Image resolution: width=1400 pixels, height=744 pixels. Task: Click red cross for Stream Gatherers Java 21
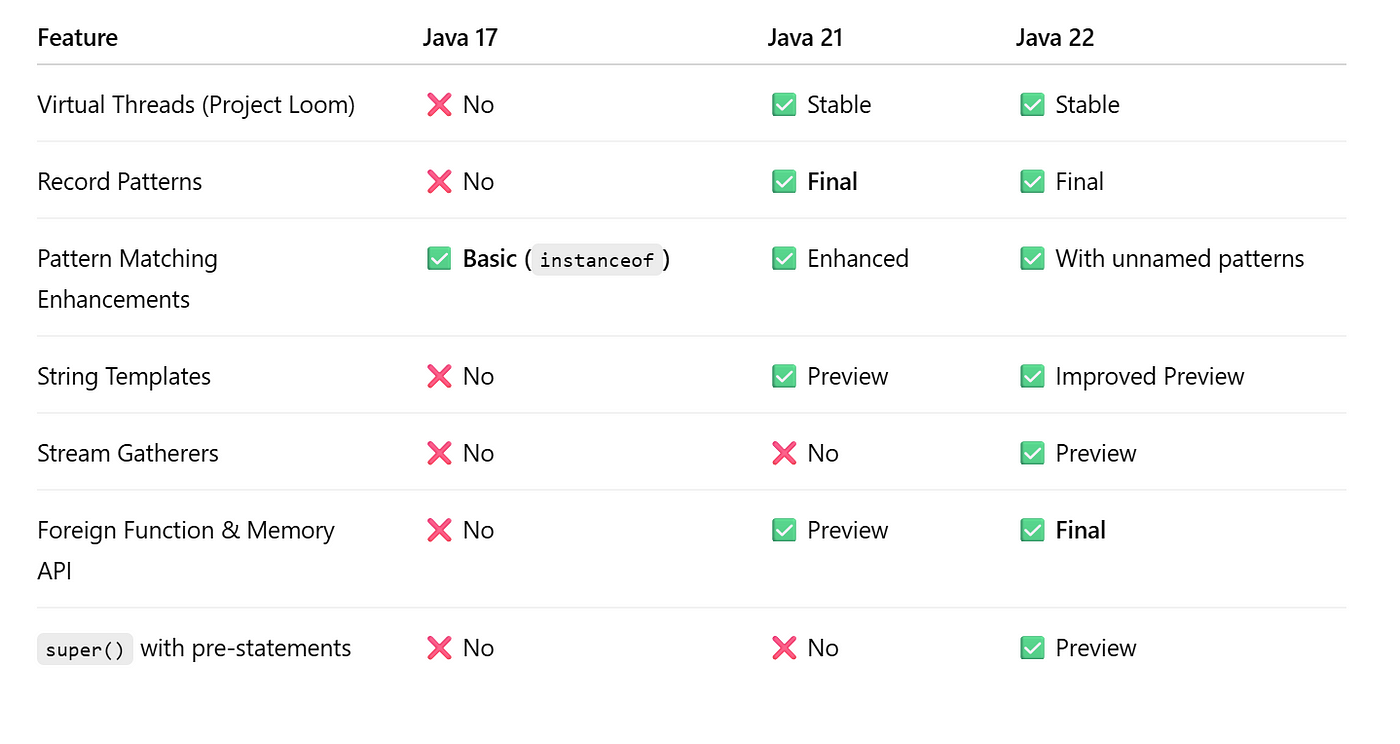(784, 454)
